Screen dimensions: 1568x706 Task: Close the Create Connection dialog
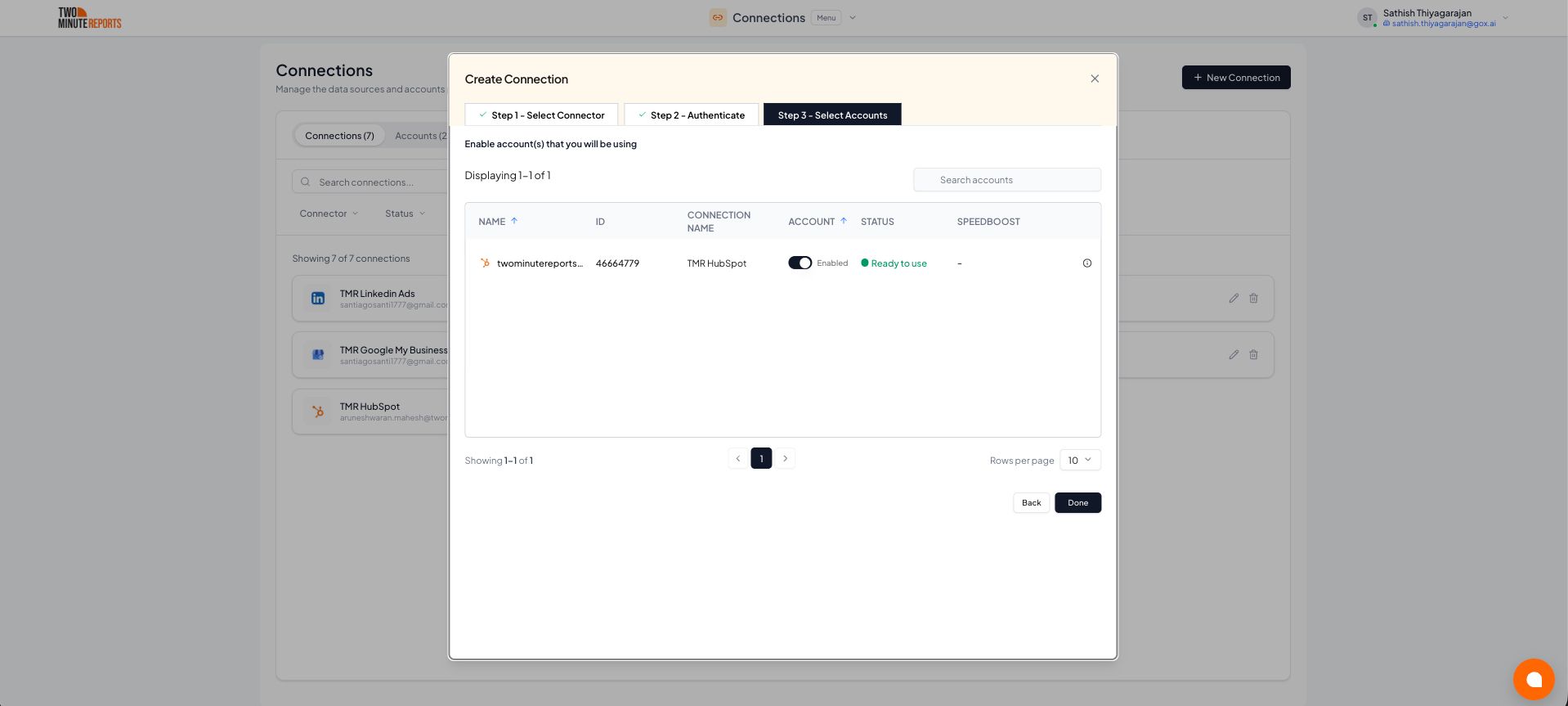1094,79
